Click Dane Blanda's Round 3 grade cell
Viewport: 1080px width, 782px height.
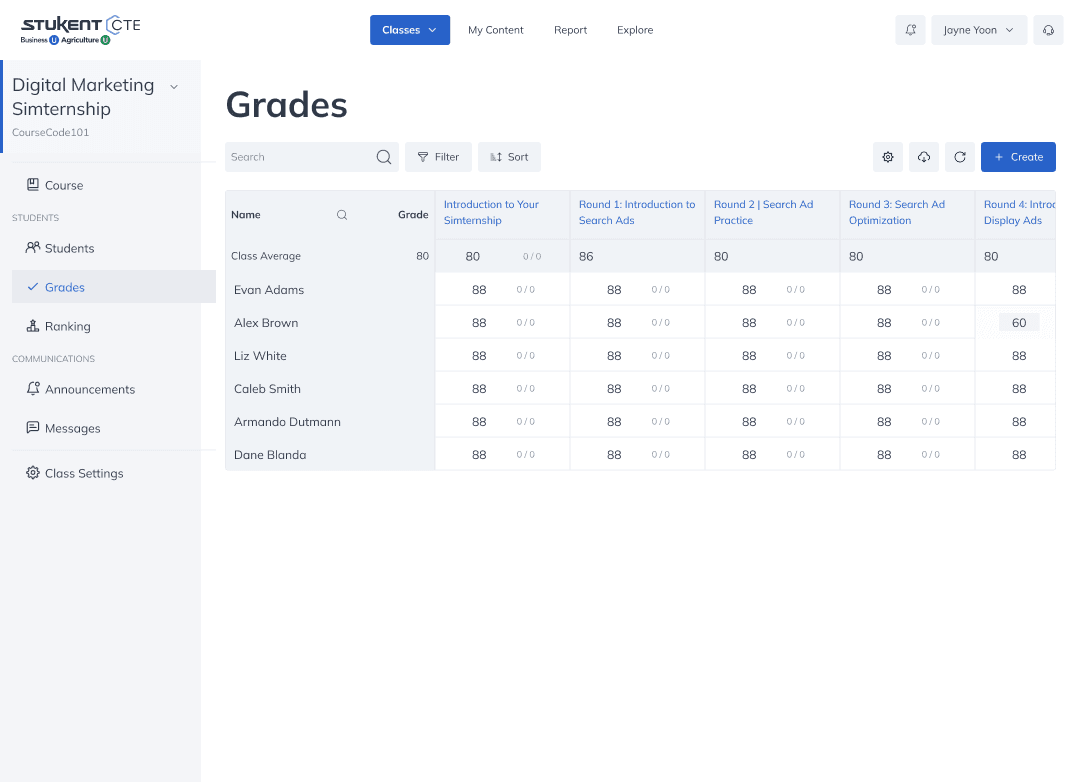908,455
